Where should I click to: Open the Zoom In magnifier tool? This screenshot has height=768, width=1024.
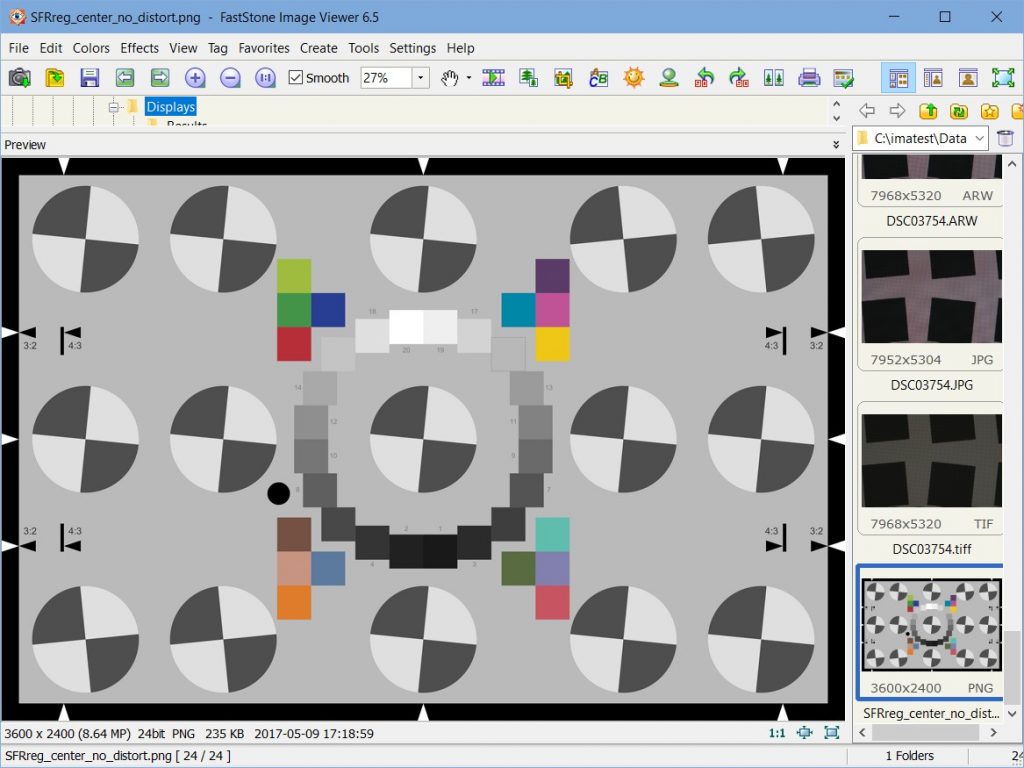(196, 78)
